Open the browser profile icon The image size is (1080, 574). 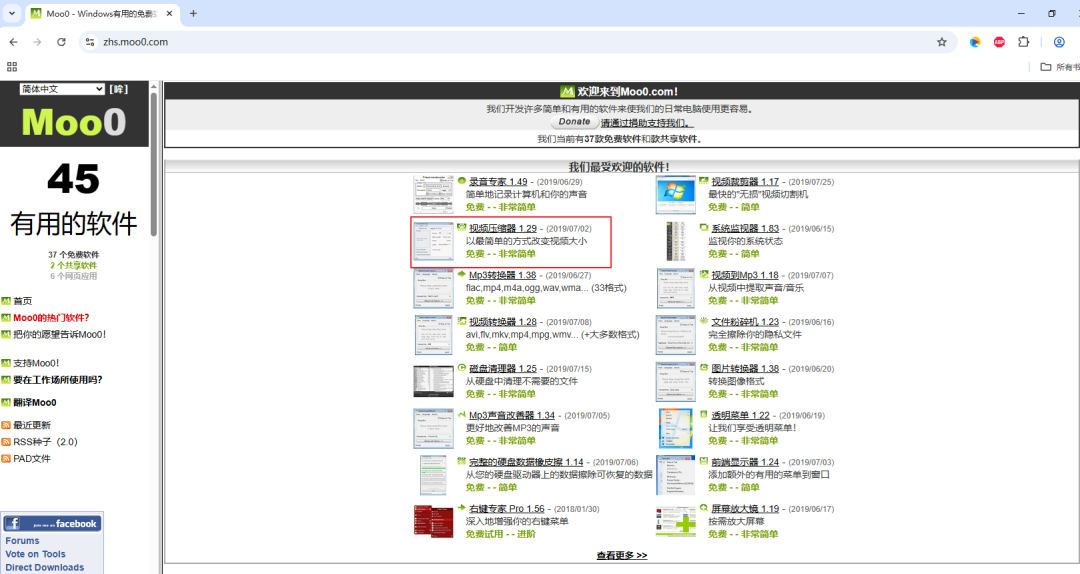tap(1059, 42)
